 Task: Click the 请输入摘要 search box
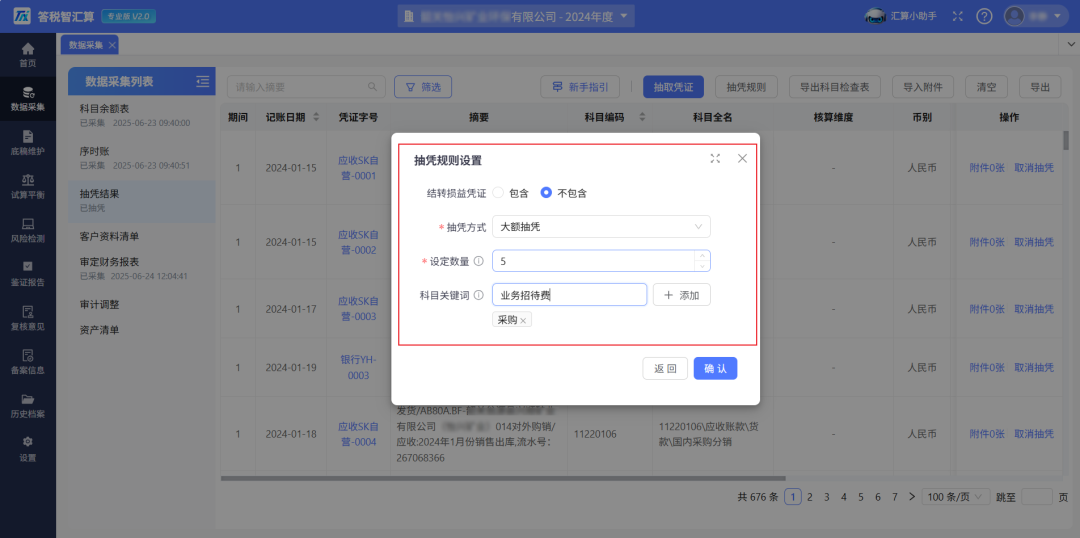[x=307, y=87]
